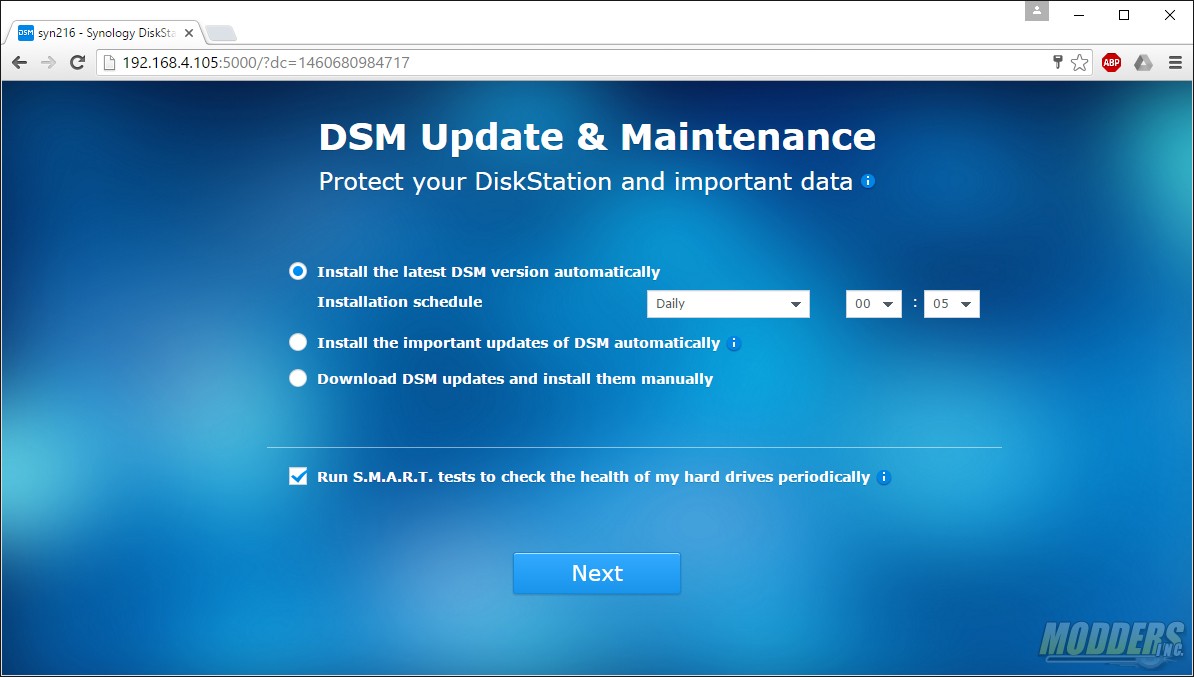Open a new browser tab
The image size is (1194, 677).
(x=221, y=34)
